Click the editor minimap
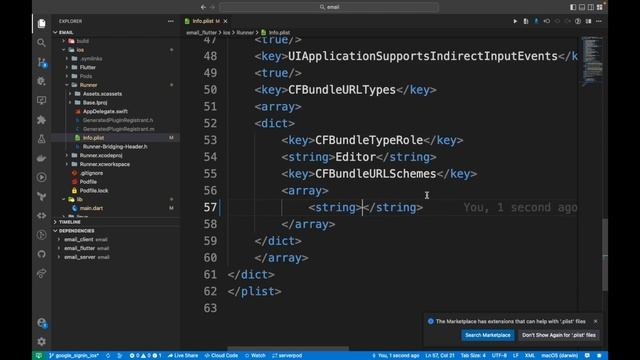 click(x=591, y=61)
